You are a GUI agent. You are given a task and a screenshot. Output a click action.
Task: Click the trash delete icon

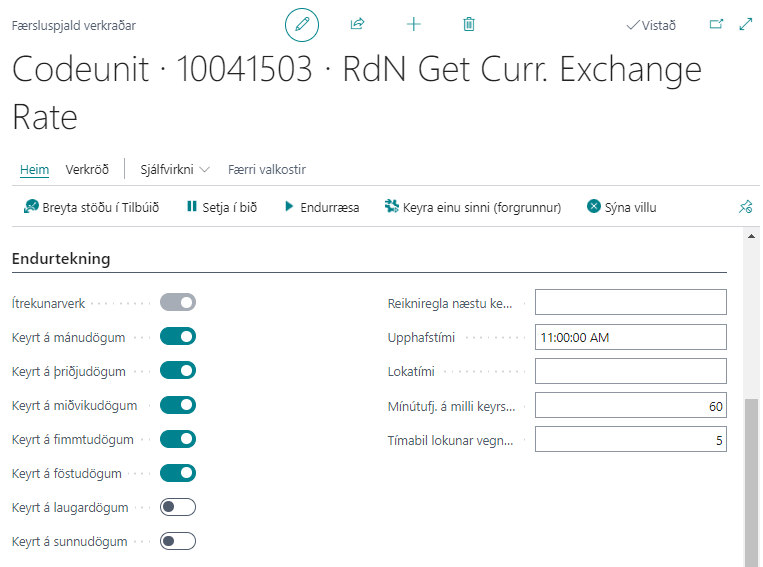click(469, 24)
